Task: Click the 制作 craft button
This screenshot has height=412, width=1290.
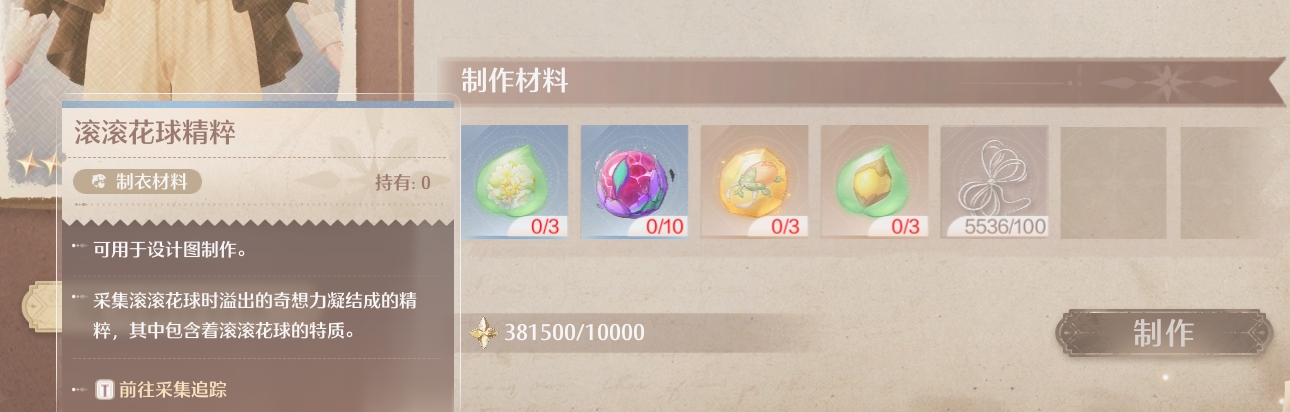Action: [x=1164, y=333]
